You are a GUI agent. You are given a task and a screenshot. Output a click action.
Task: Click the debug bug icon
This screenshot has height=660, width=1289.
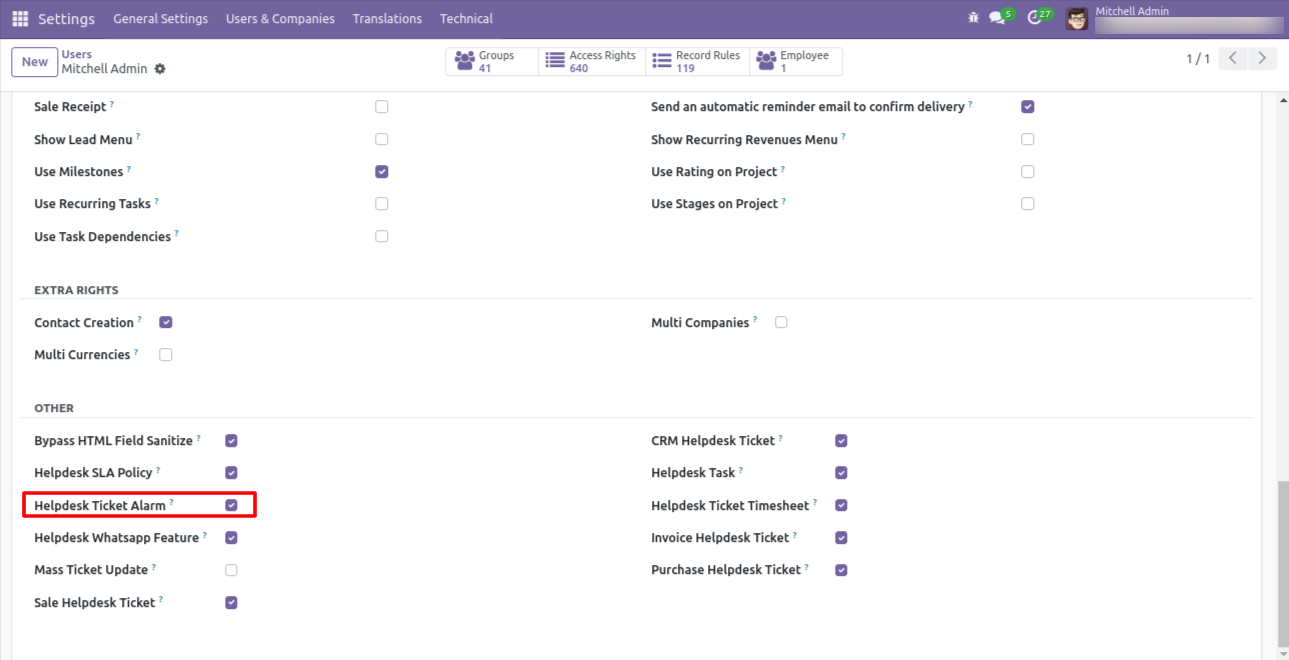click(973, 18)
